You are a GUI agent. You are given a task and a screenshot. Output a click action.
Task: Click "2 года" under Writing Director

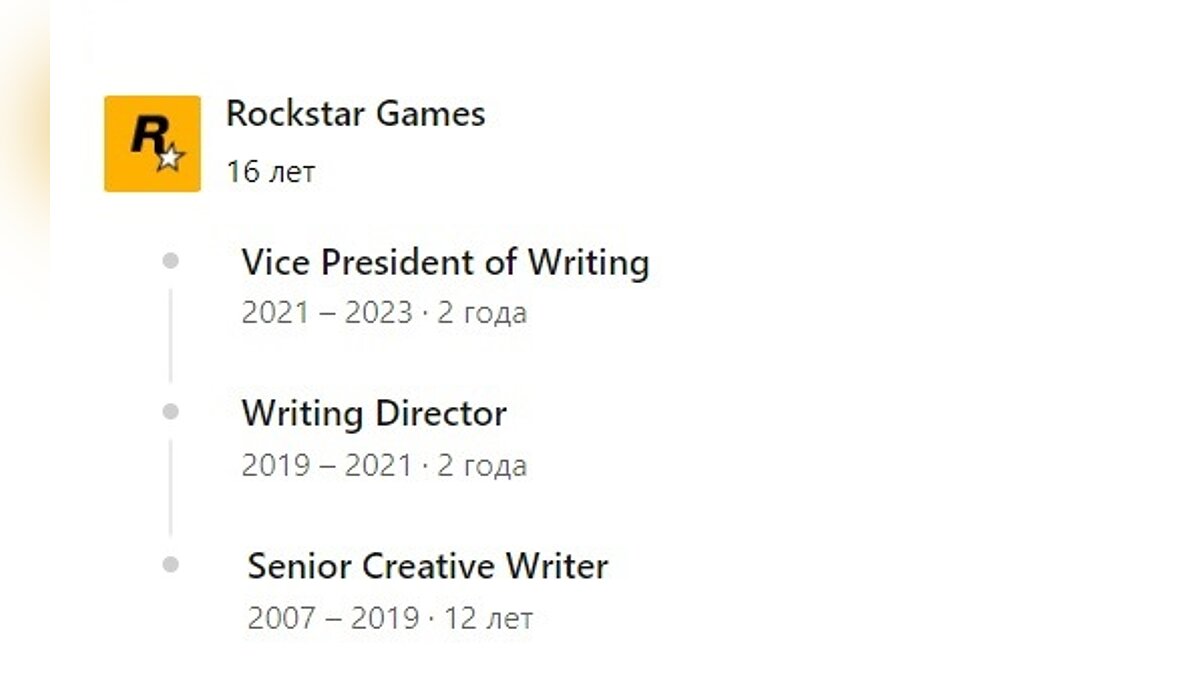pyautogui.click(x=482, y=466)
